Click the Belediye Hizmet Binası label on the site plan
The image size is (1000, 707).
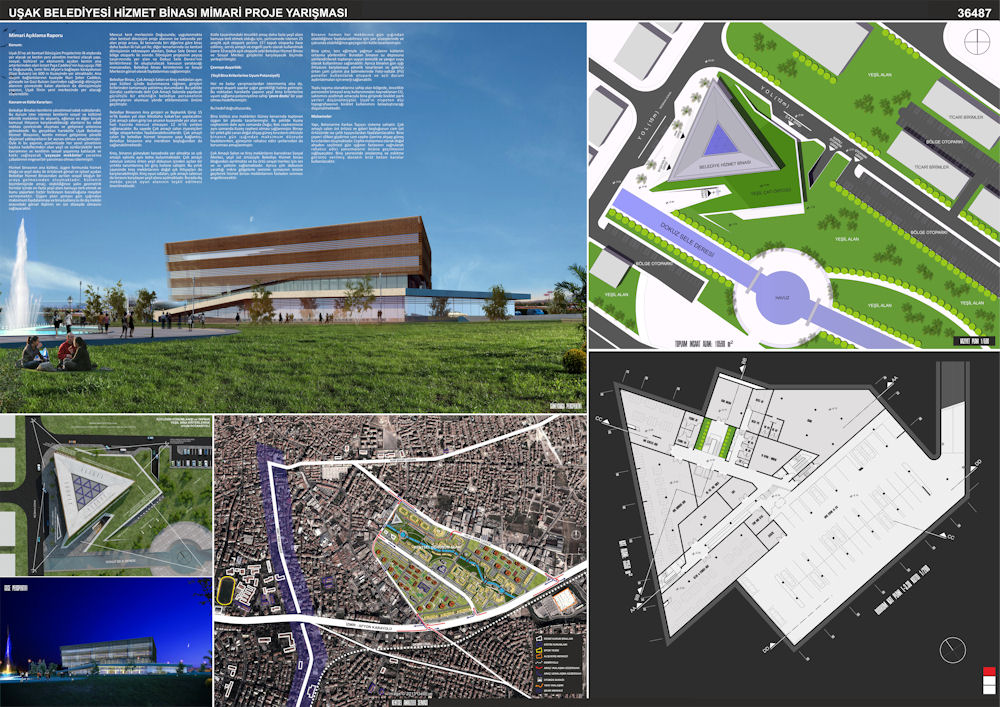pyautogui.click(x=726, y=165)
